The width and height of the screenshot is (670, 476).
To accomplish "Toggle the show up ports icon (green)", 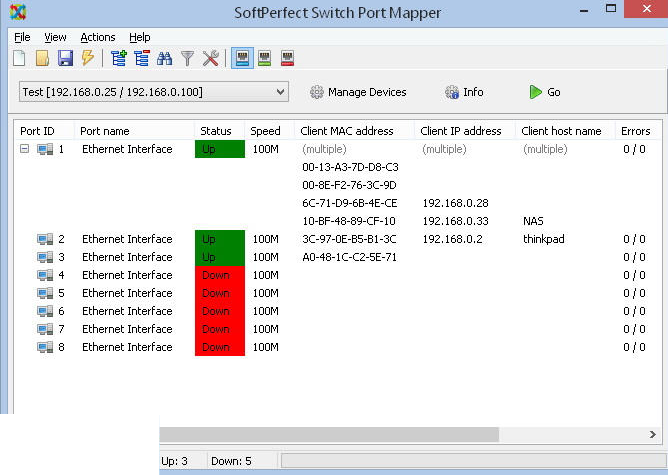I will 265,58.
